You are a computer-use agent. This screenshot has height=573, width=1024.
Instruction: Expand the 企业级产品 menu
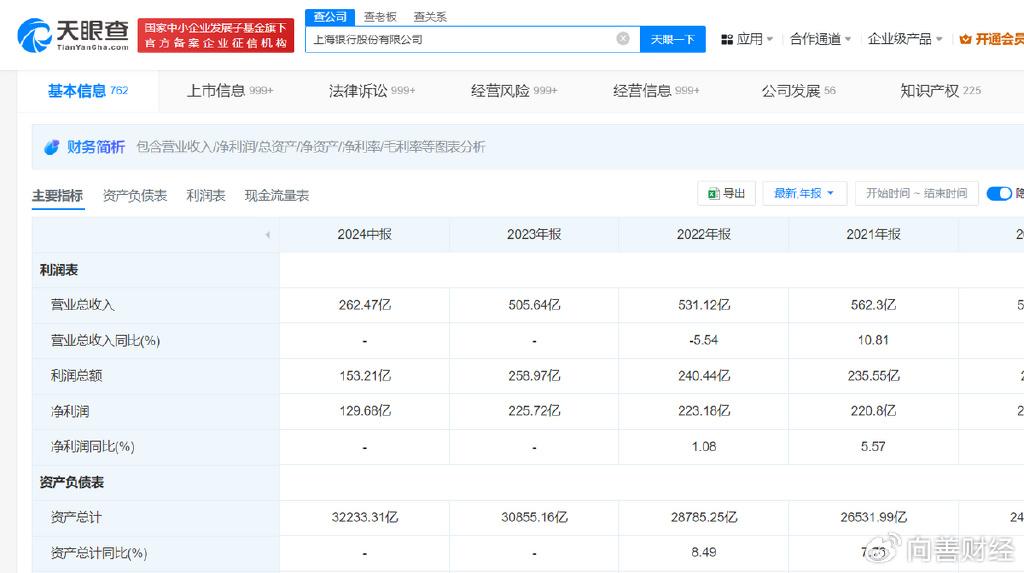pos(905,39)
